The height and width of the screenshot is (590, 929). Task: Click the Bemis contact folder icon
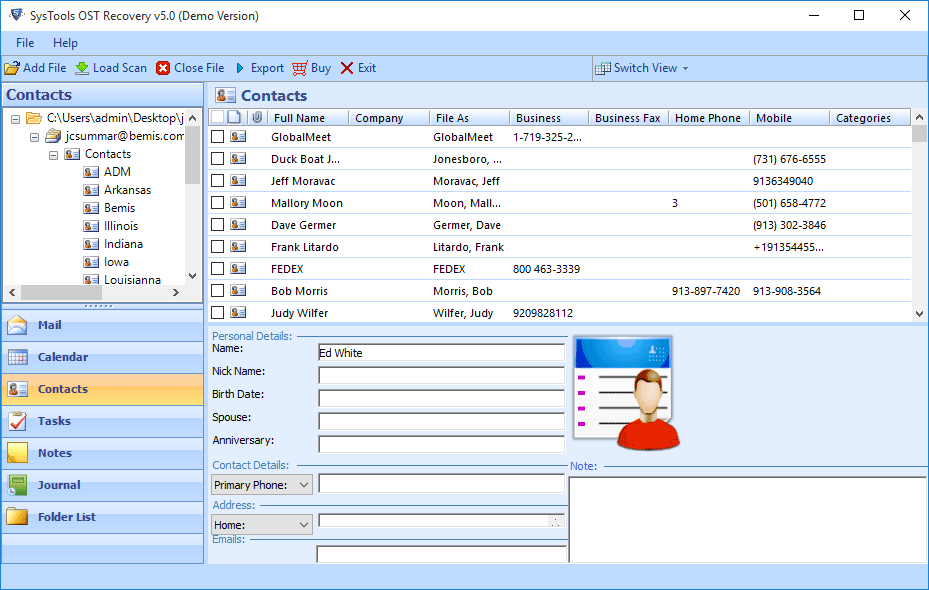tap(91, 208)
